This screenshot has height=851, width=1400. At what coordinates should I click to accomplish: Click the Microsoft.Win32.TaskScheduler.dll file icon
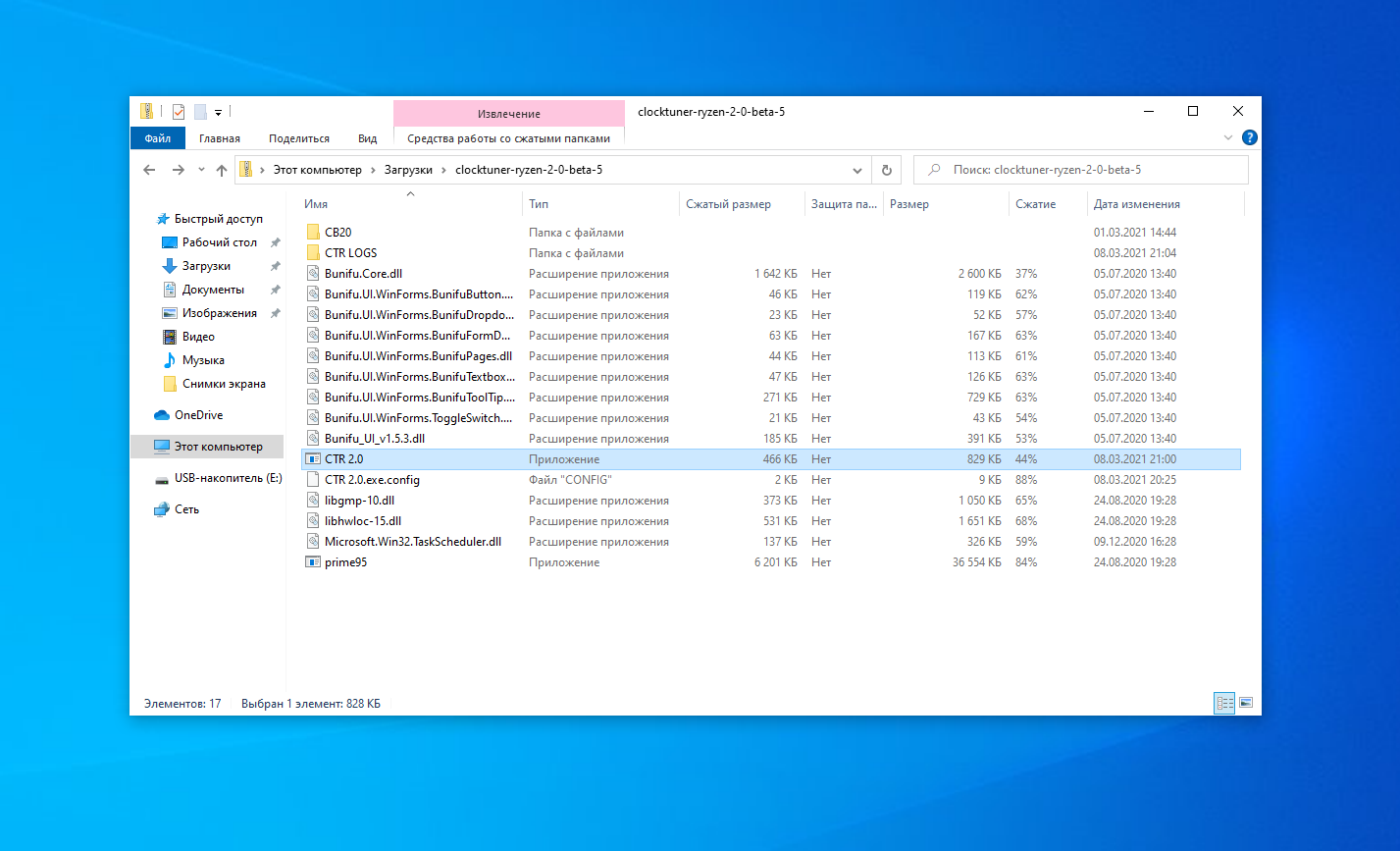[x=313, y=542]
